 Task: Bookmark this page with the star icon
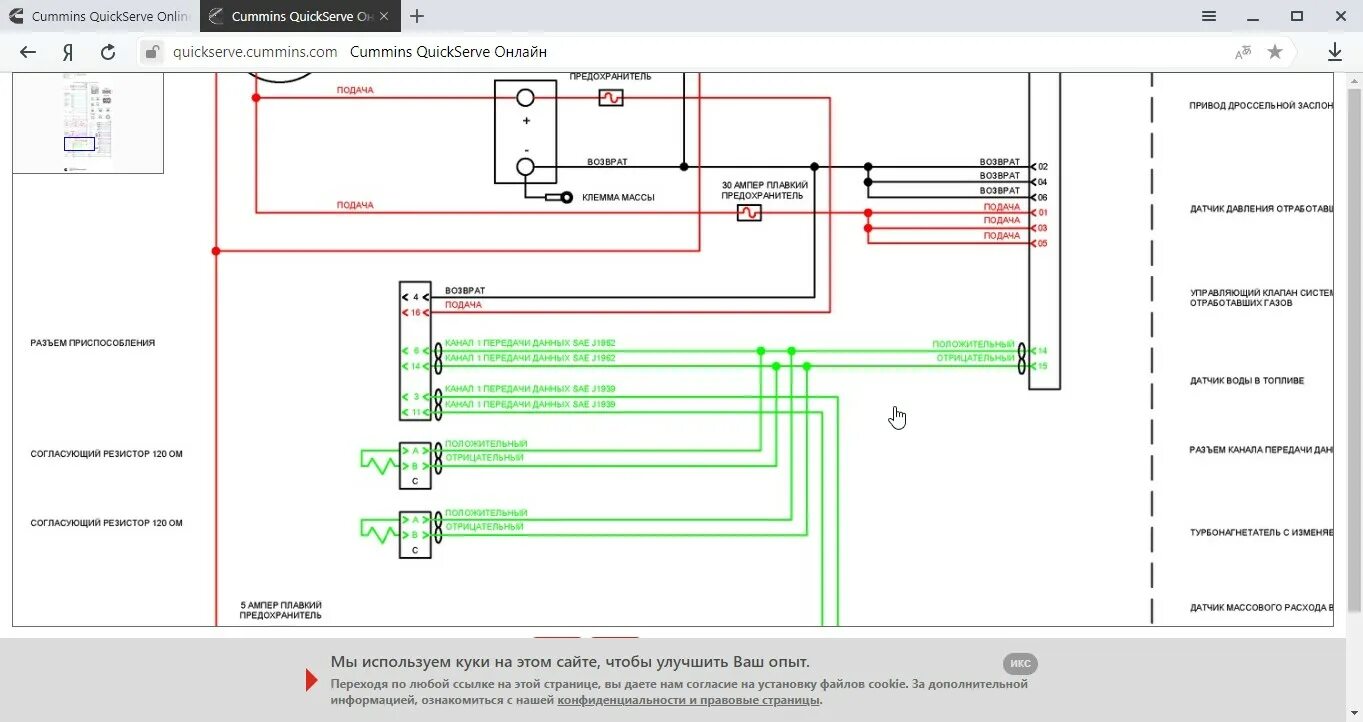click(1276, 51)
